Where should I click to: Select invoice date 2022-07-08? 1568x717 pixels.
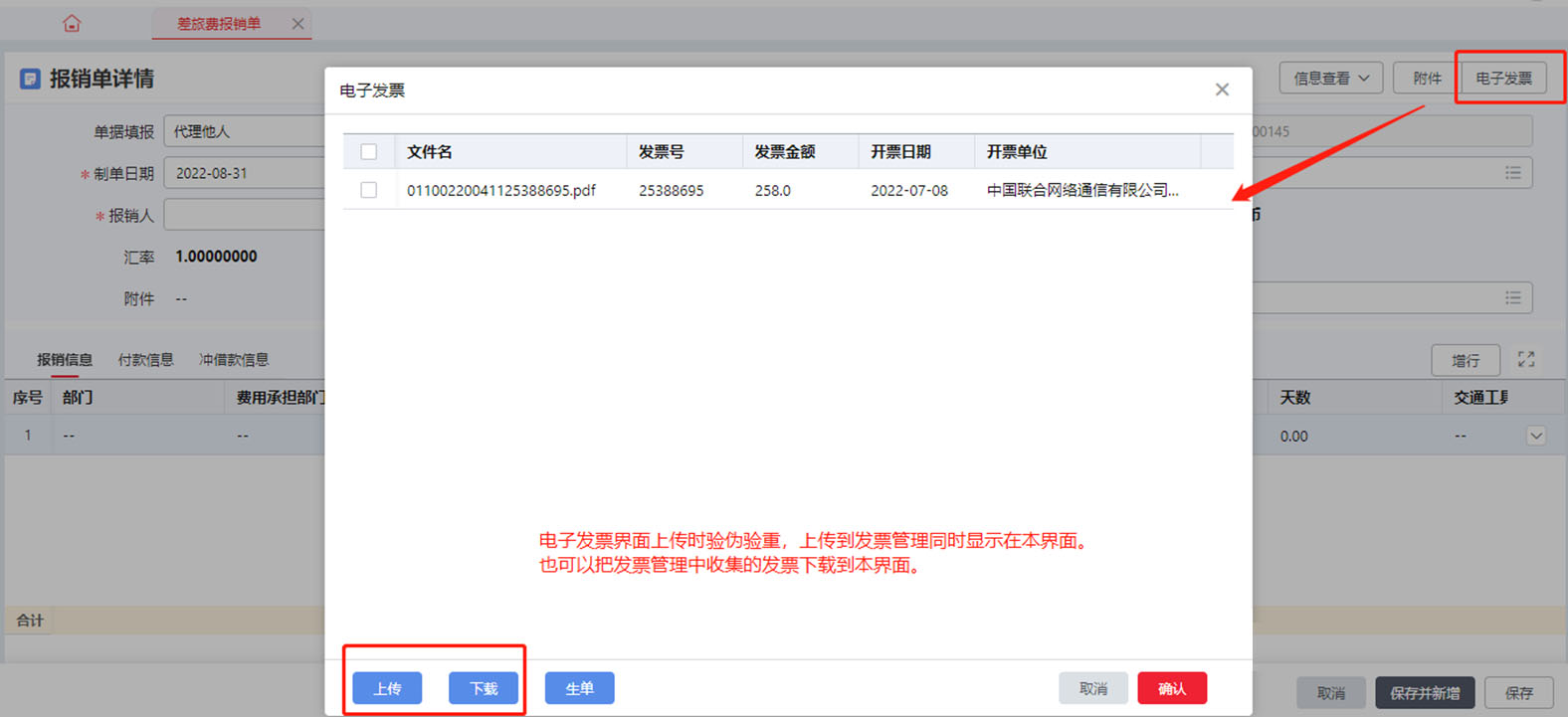point(909,190)
